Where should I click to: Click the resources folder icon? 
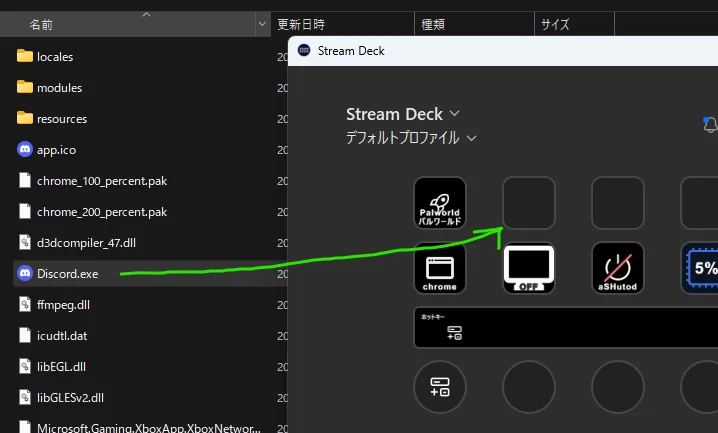pos(25,118)
